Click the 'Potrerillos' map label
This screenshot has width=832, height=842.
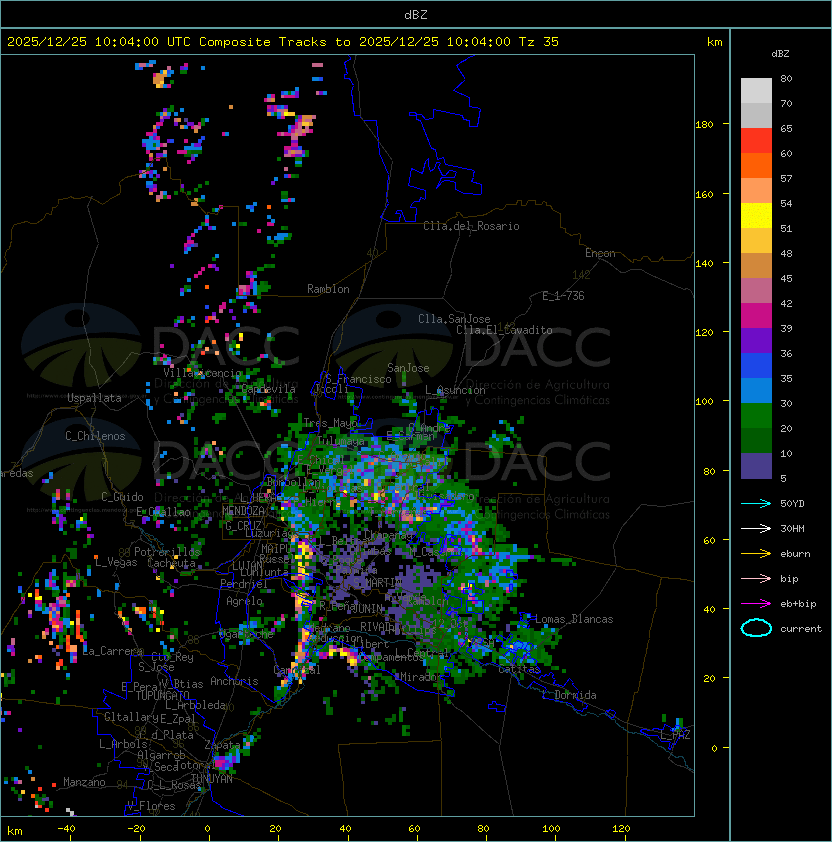[167, 552]
